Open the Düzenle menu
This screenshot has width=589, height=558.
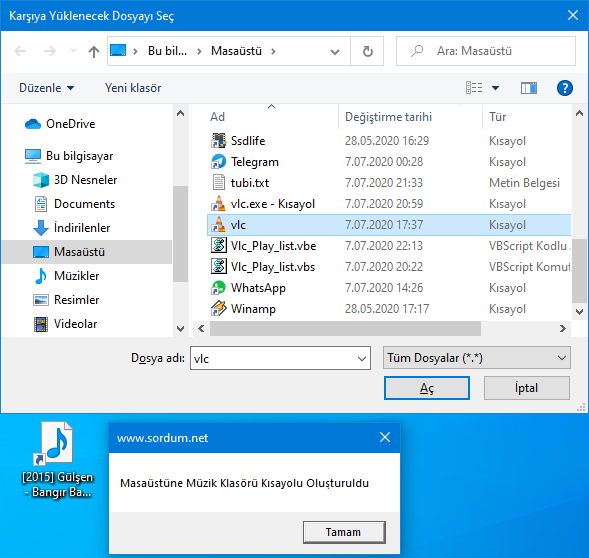click(47, 88)
